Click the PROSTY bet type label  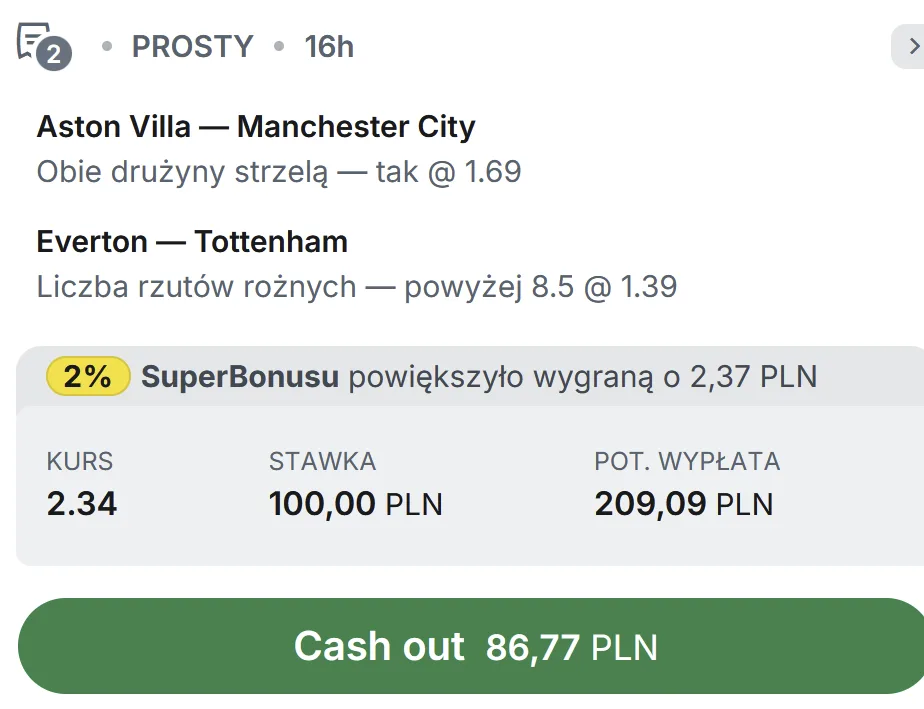[192, 47]
